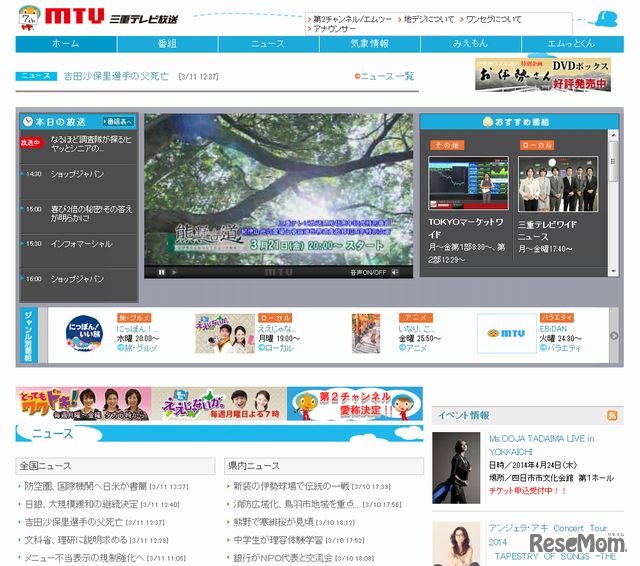Open the とってもワクドキ banner
The image size is (640, 566).
tap(84, 404)
